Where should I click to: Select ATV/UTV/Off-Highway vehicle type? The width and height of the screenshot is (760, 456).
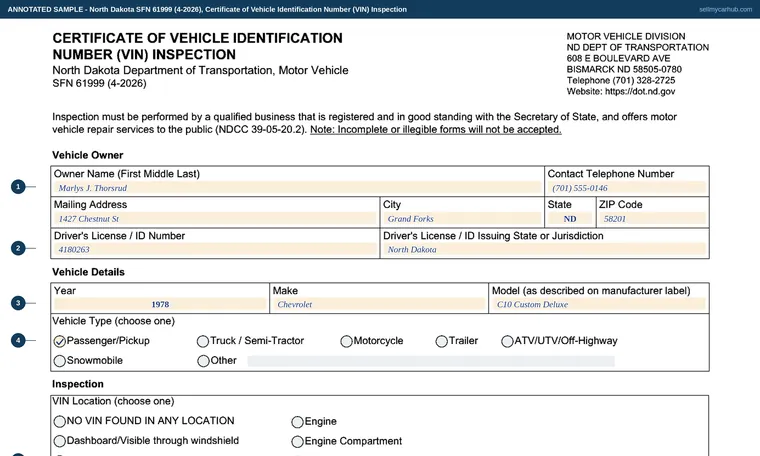[507, 342]
